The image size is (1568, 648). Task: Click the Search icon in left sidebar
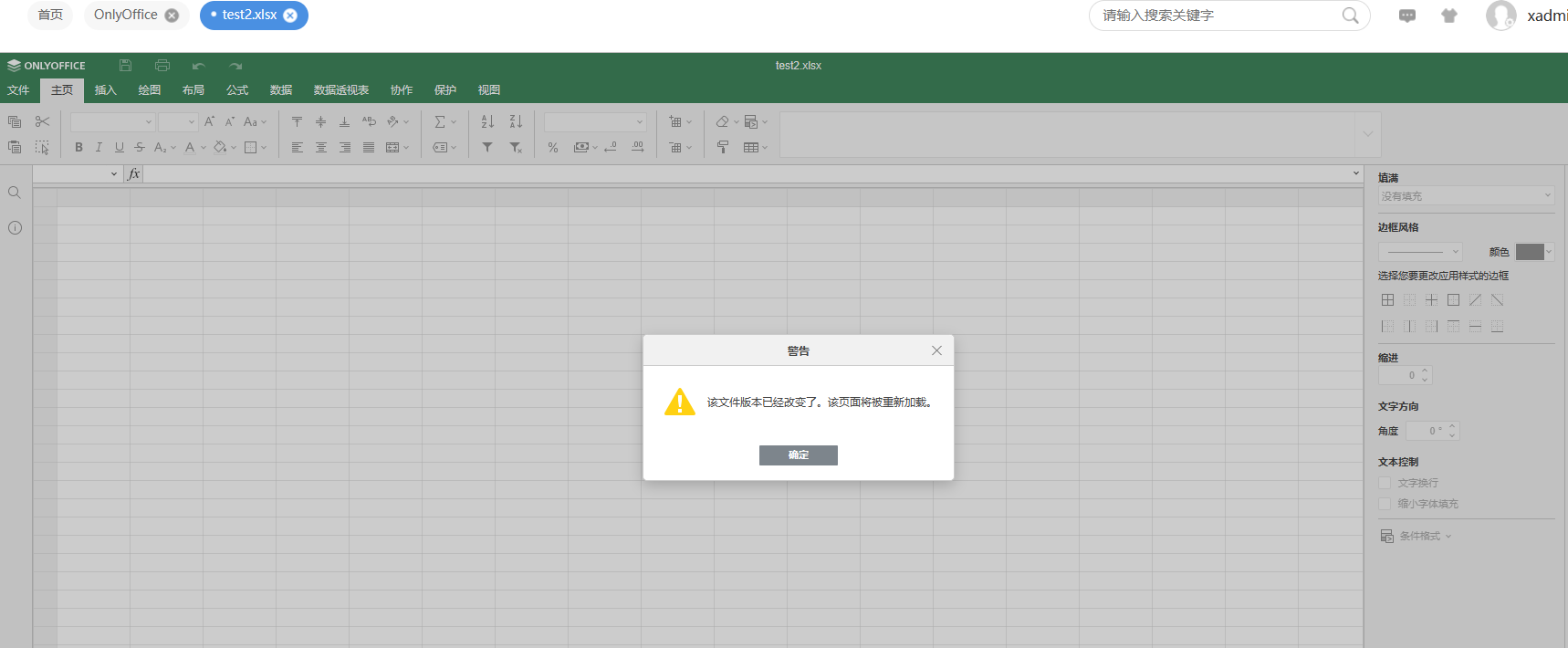[x=15, y=193]
